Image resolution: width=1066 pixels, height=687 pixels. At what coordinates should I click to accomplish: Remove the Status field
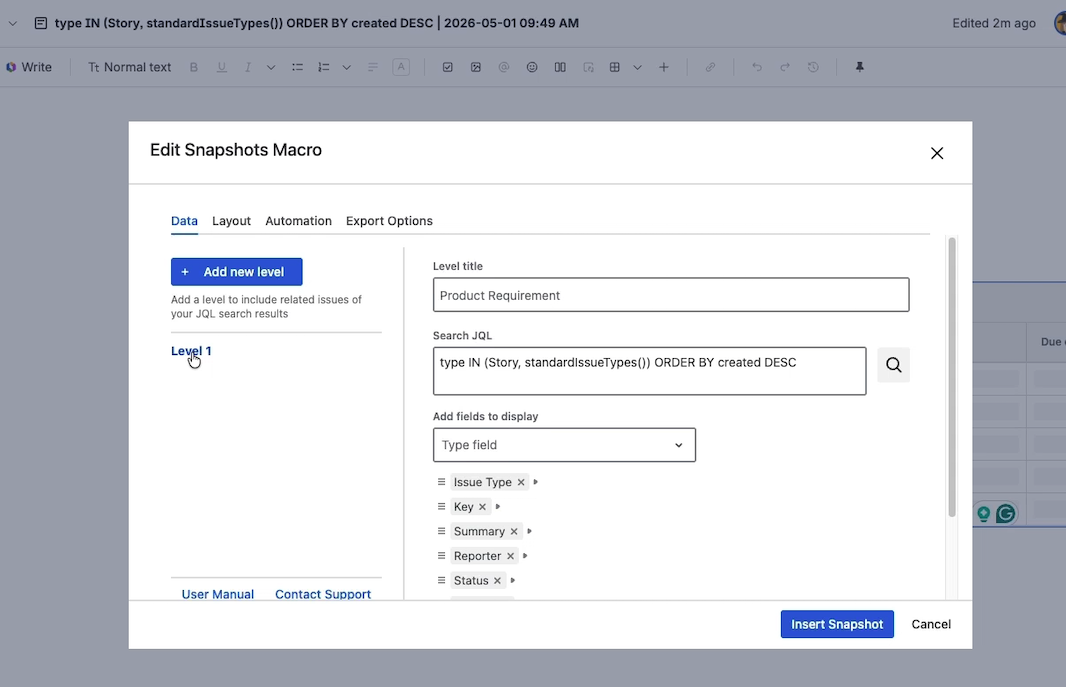(x=497, y=580)
